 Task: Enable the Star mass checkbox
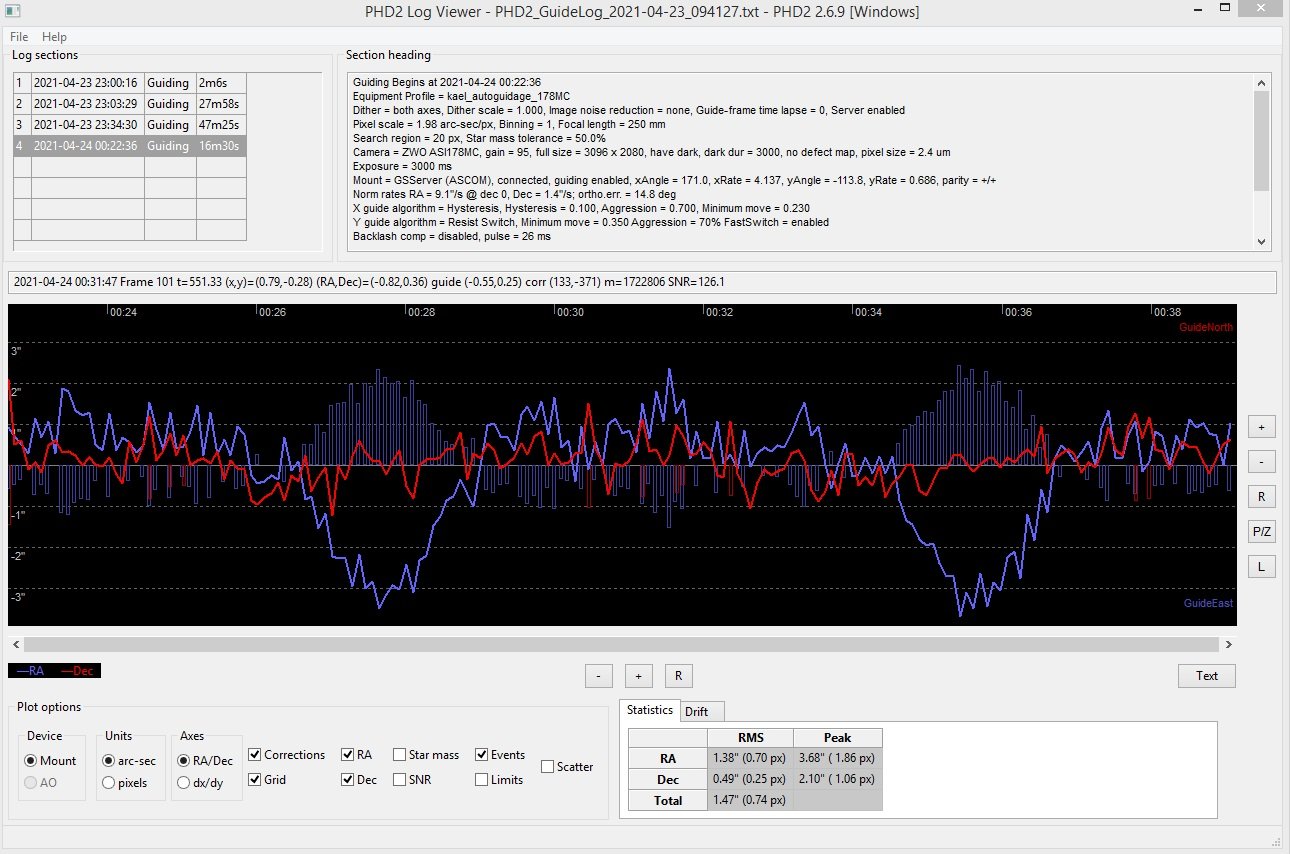pos(400,755)
